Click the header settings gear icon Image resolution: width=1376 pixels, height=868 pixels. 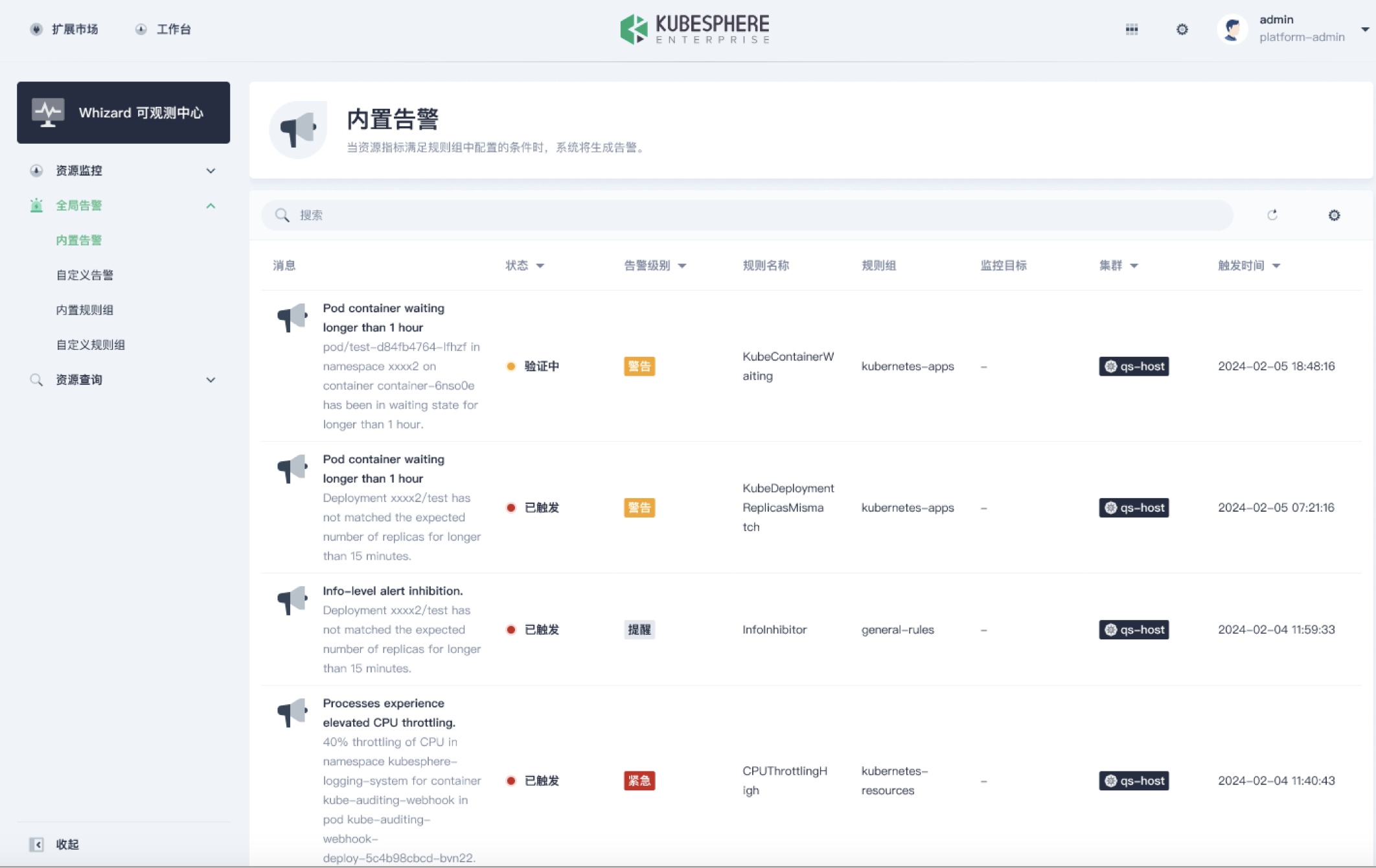pyautogui.click(x=1182, y=29)
